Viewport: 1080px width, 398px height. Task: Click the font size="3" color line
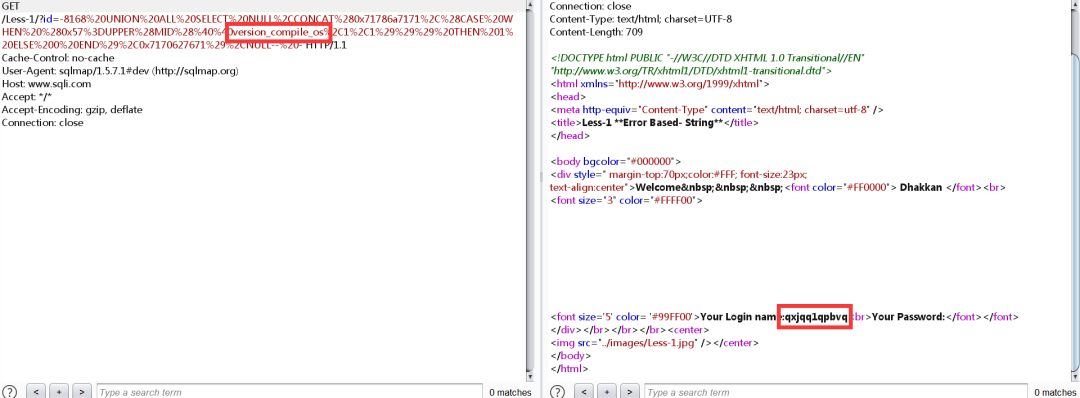tap(626, 201)
